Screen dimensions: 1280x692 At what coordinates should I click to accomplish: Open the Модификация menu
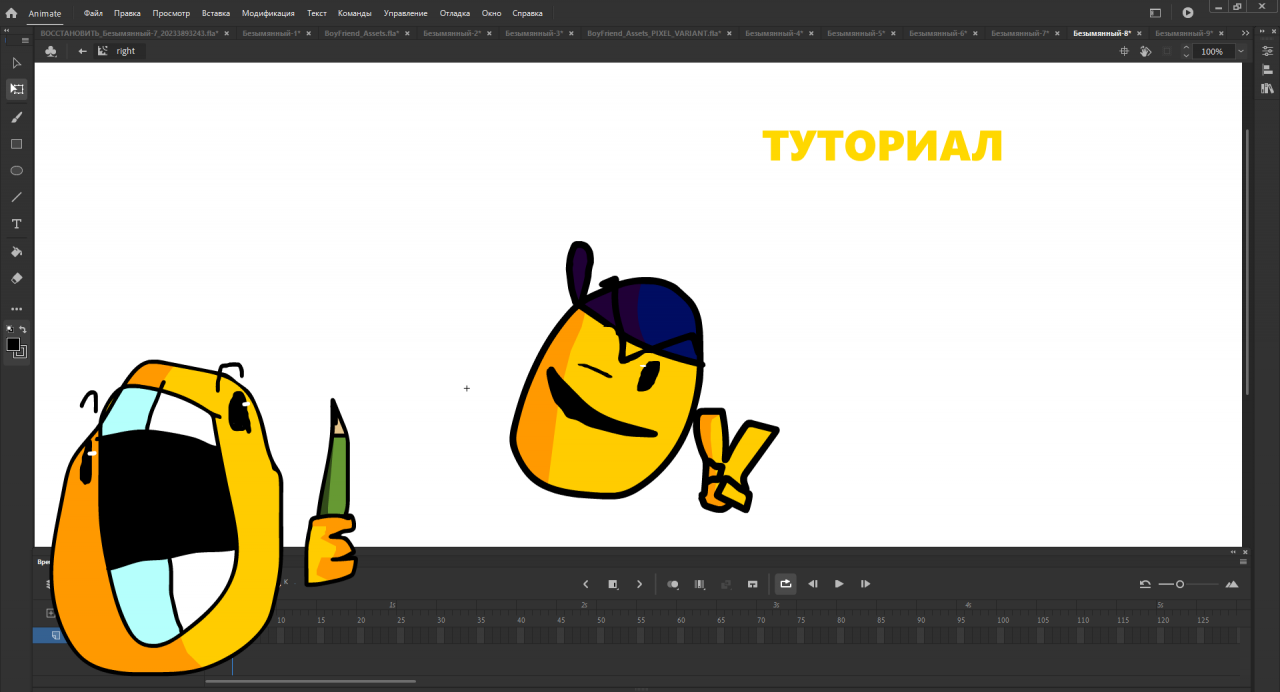tap(268, 13)
